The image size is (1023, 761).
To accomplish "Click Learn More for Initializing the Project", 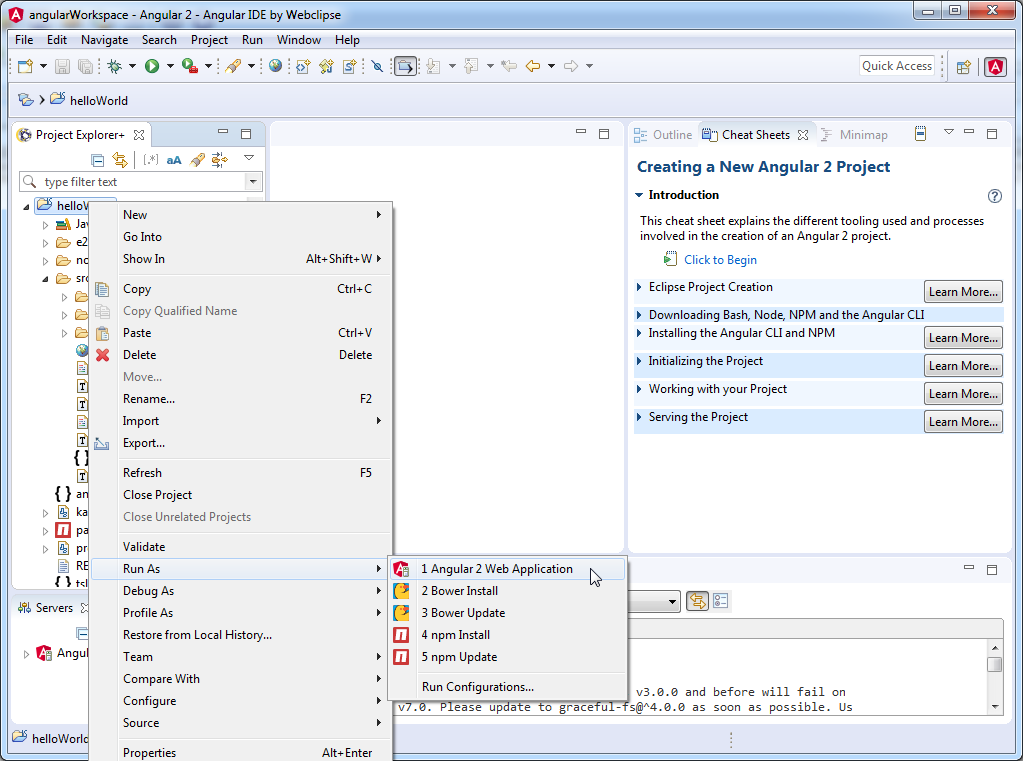I will [x=963, y=365].
